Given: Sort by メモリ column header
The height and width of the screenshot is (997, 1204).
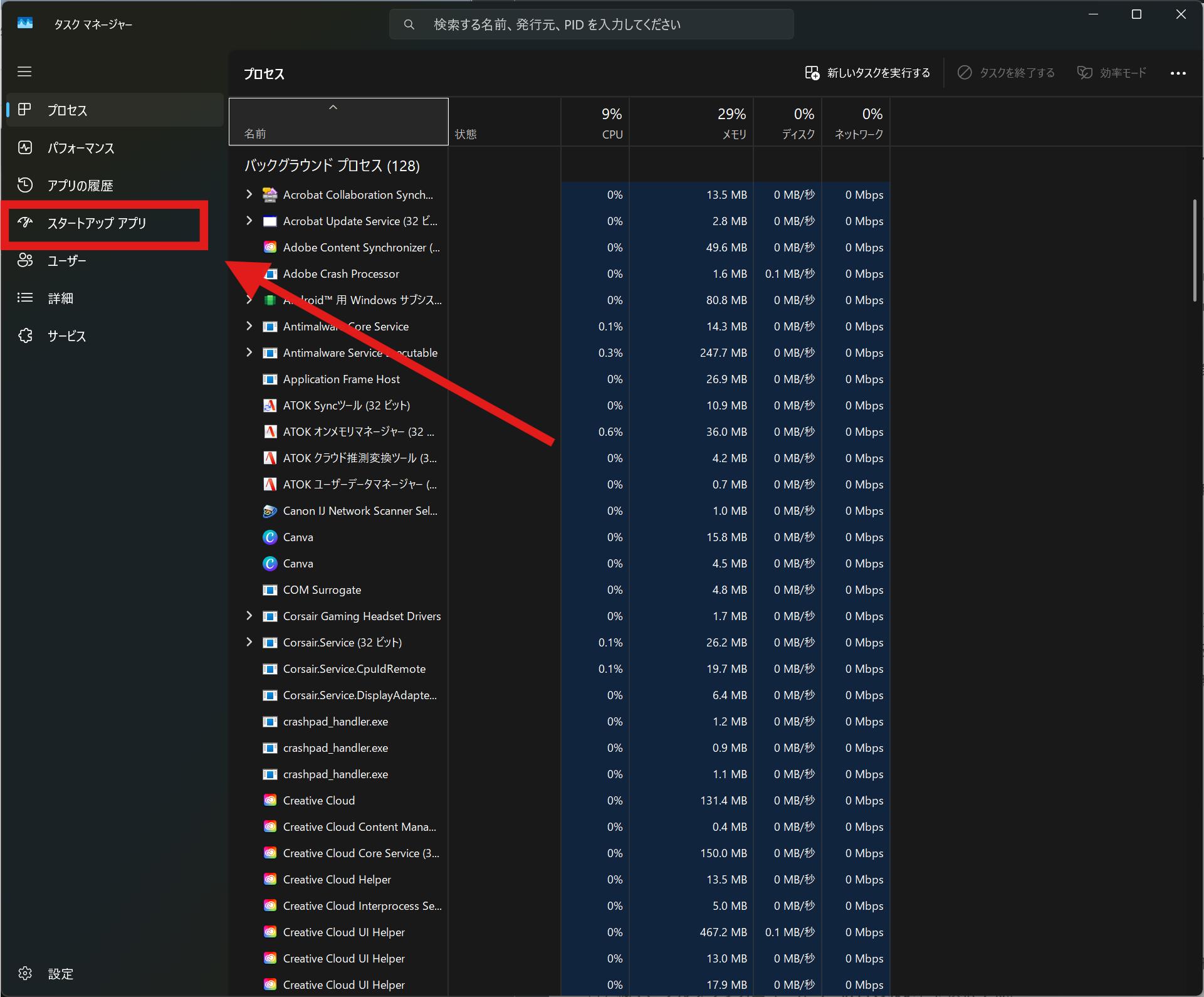Looking at the screenshot, I should 691,122.
